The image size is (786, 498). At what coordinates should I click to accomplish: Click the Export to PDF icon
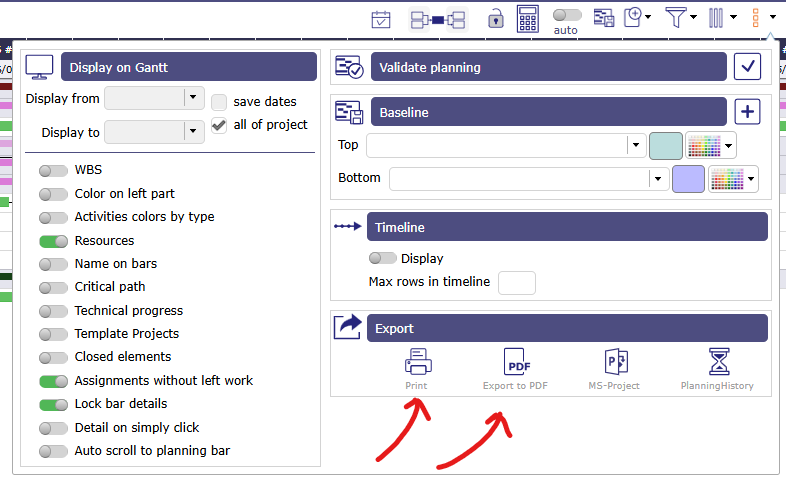(514, 361)
